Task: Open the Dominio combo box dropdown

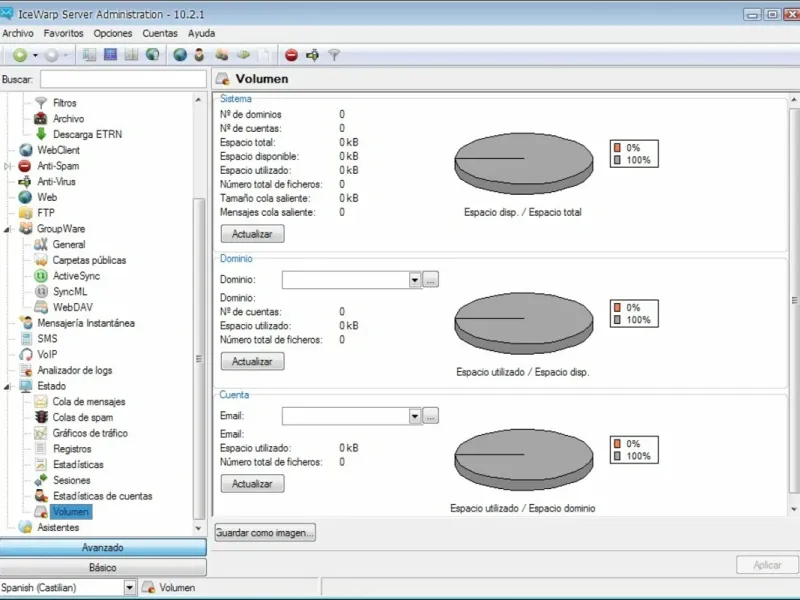Action: (414, 280)
